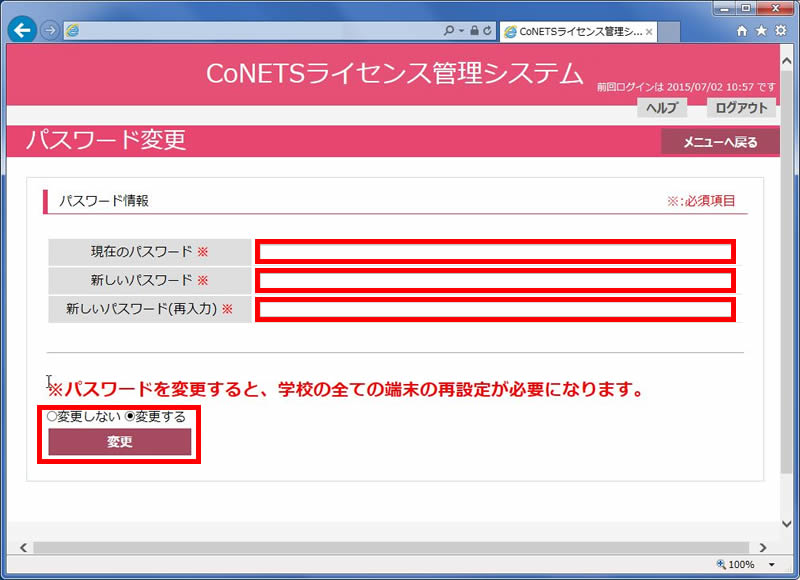Click the horizontal scrollbar thumb
Screen dimensions: 800x580
(x=391, y=547)
